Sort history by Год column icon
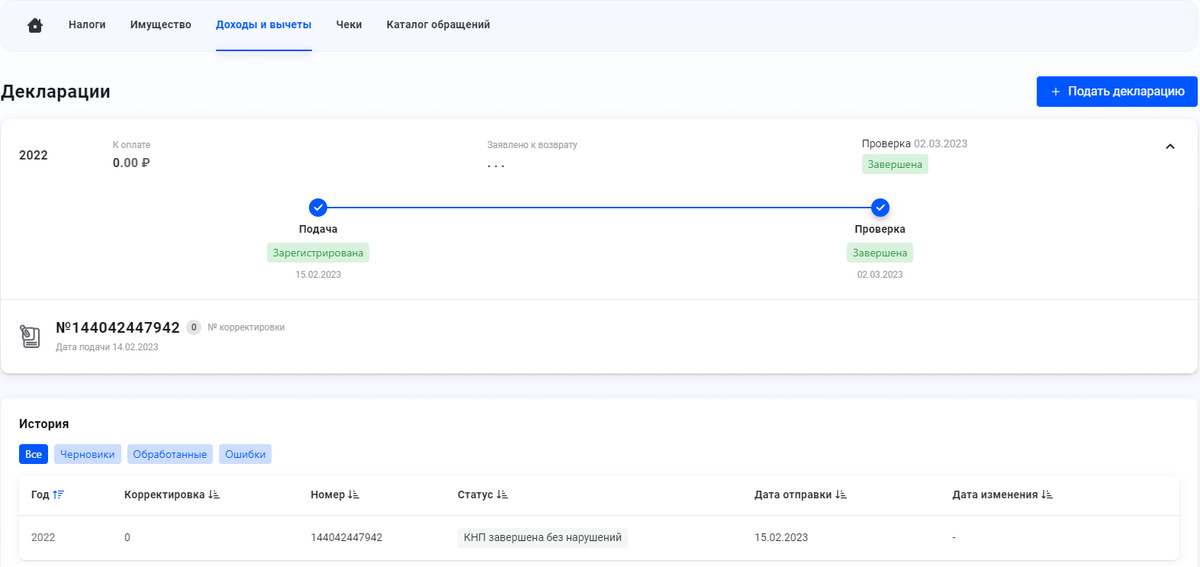This screenshot has height=567, width=1200. point(59,495)
